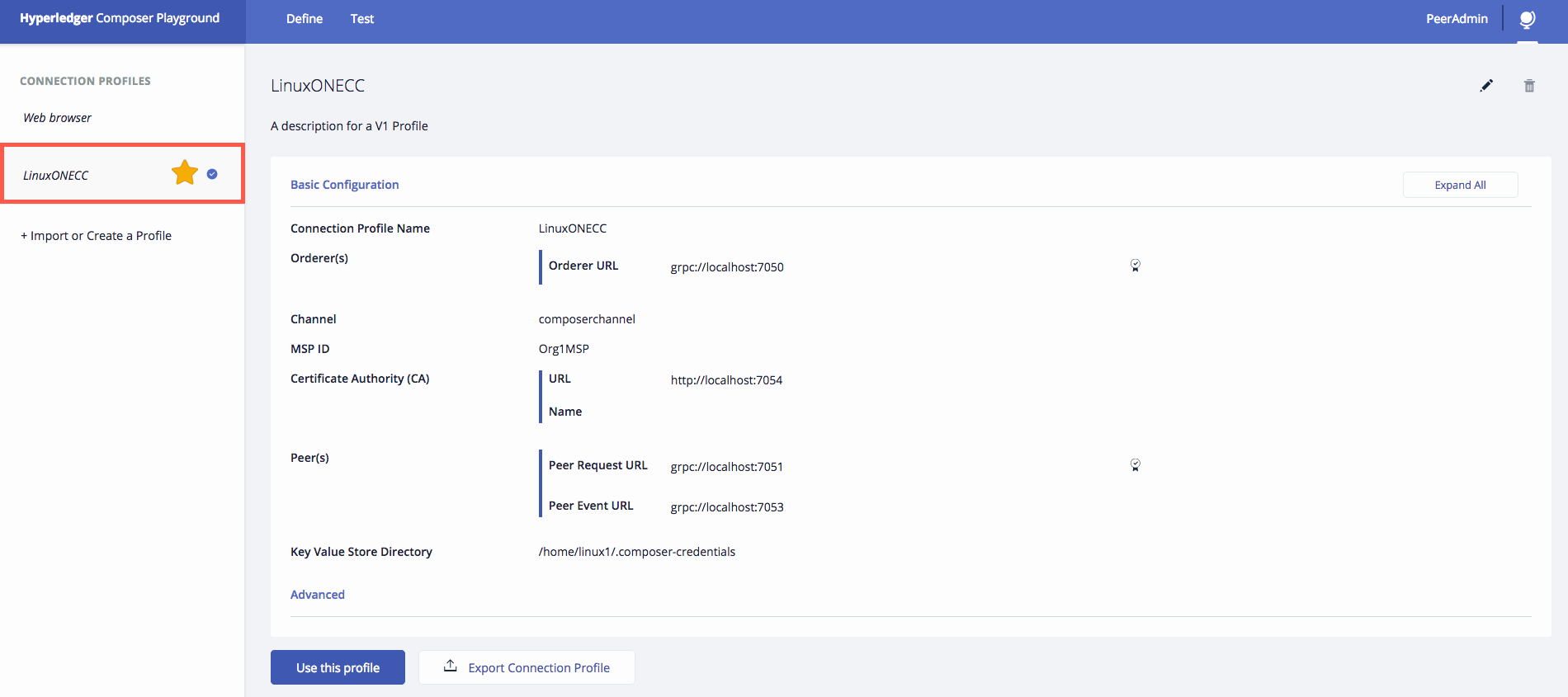The height and width of the screenshot is (697, 1568).
Task: Click the certificate icon on Orderer URL row
Action: point(1136,266)
